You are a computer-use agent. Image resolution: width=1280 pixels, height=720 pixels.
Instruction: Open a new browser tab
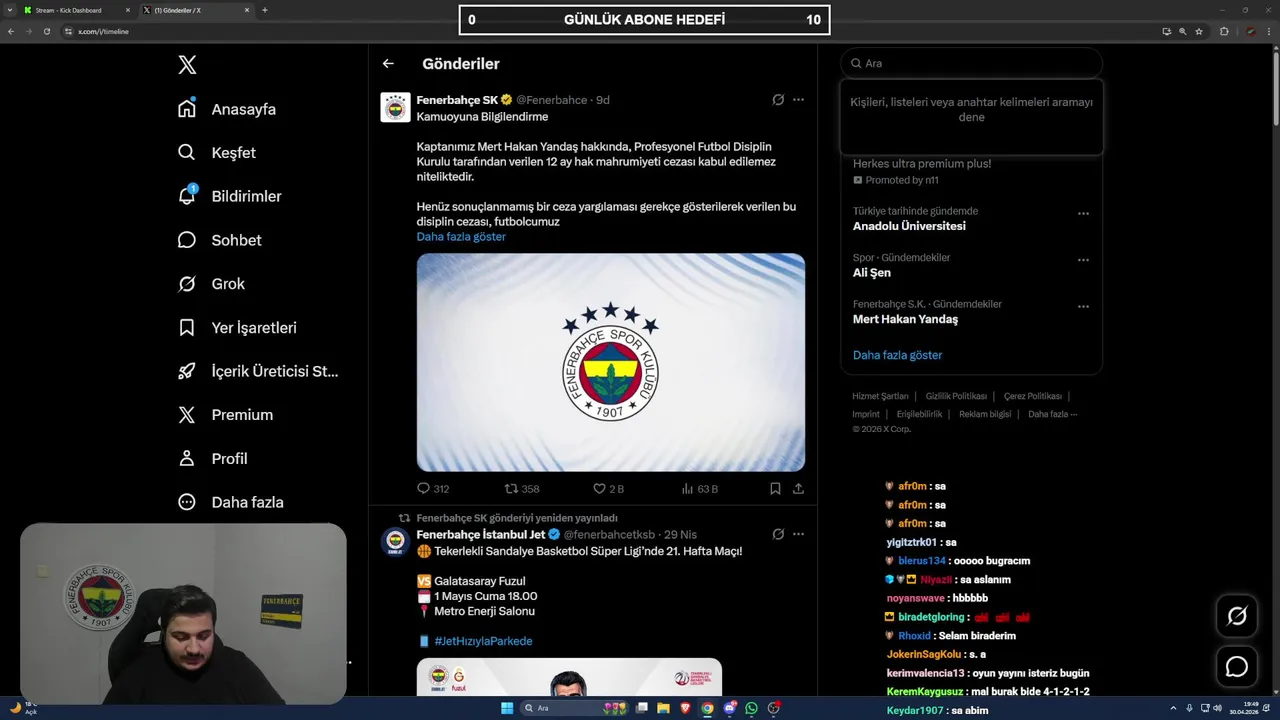tap(265, 10)
